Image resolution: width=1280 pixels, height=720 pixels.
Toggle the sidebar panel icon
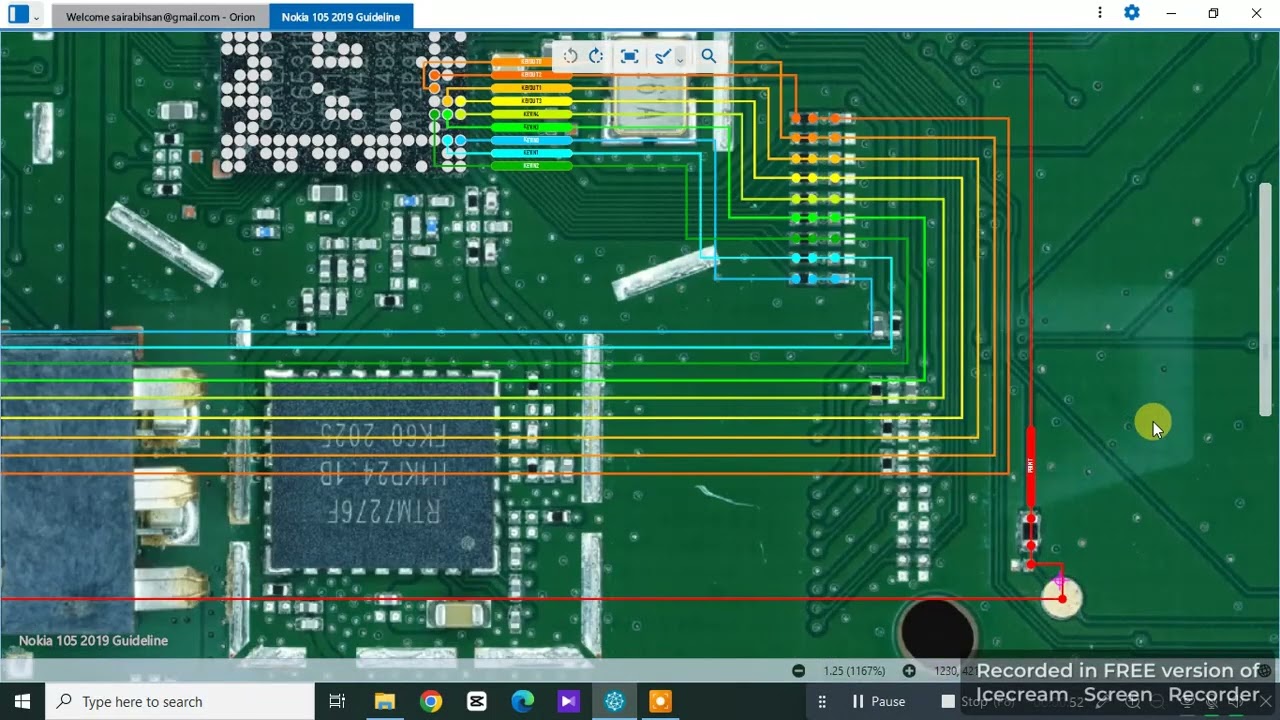pyautogui.click(x=18, y=14)
